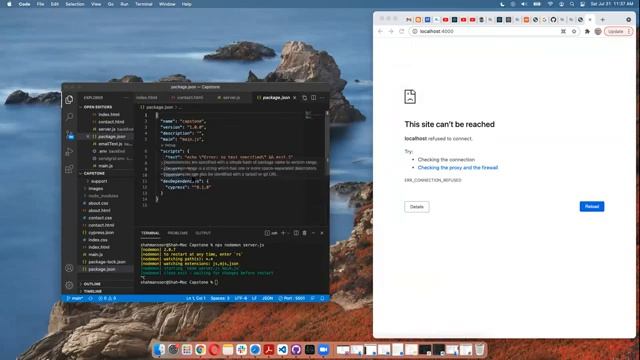Open Source Control view in VS Code activity bar

click(x=69, y=135)
